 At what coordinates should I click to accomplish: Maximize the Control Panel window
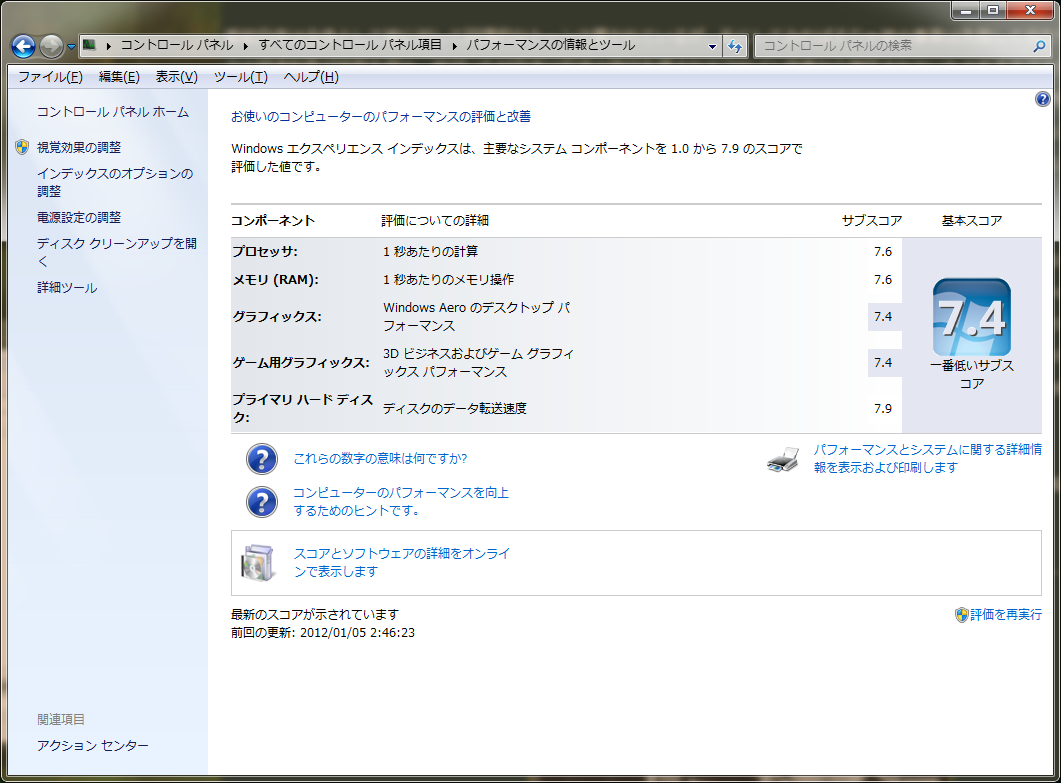pyautogui.click(x=993, y=10)
